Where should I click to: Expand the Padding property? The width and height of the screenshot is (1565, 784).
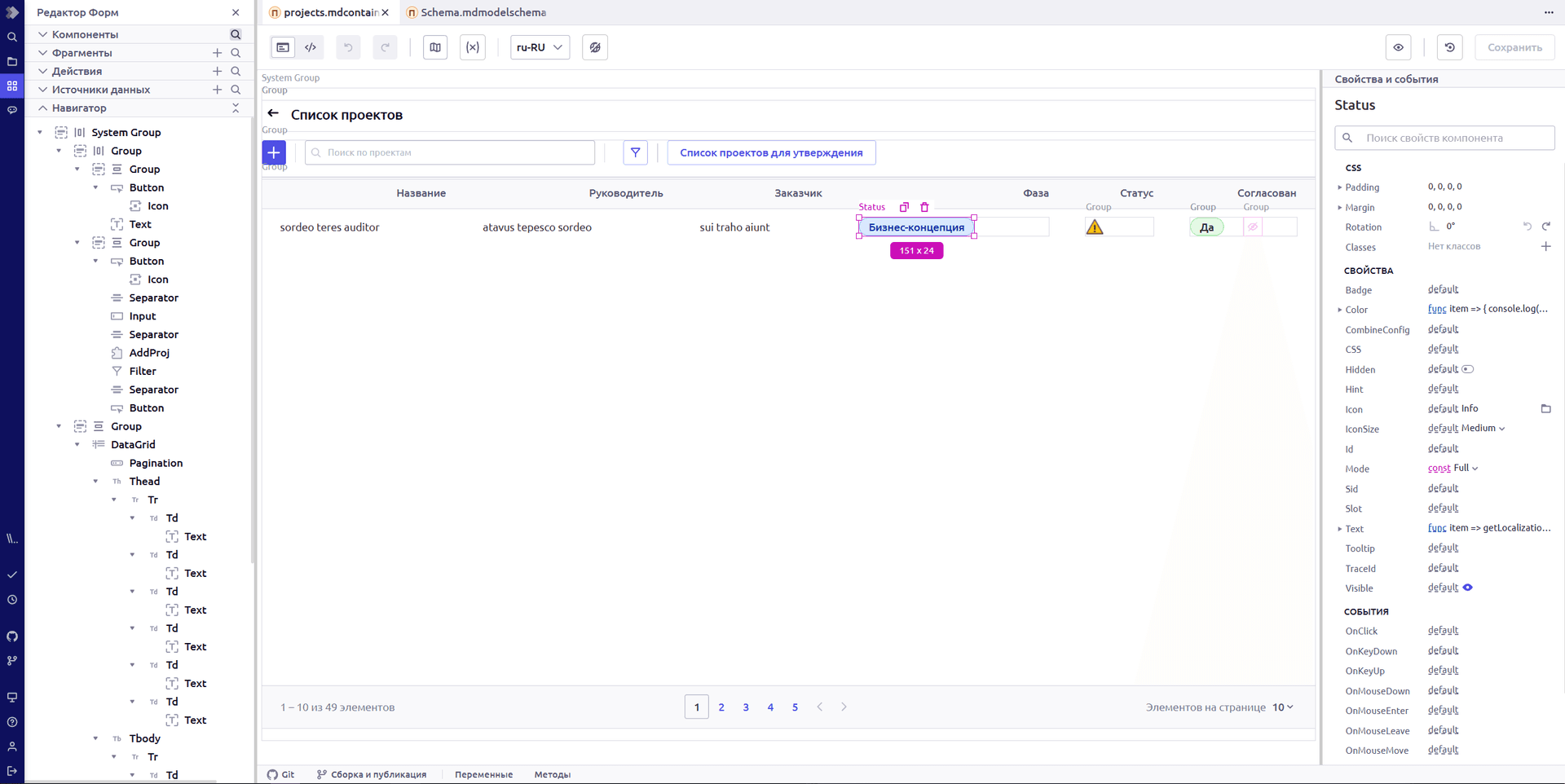[x=1339, y=187]
